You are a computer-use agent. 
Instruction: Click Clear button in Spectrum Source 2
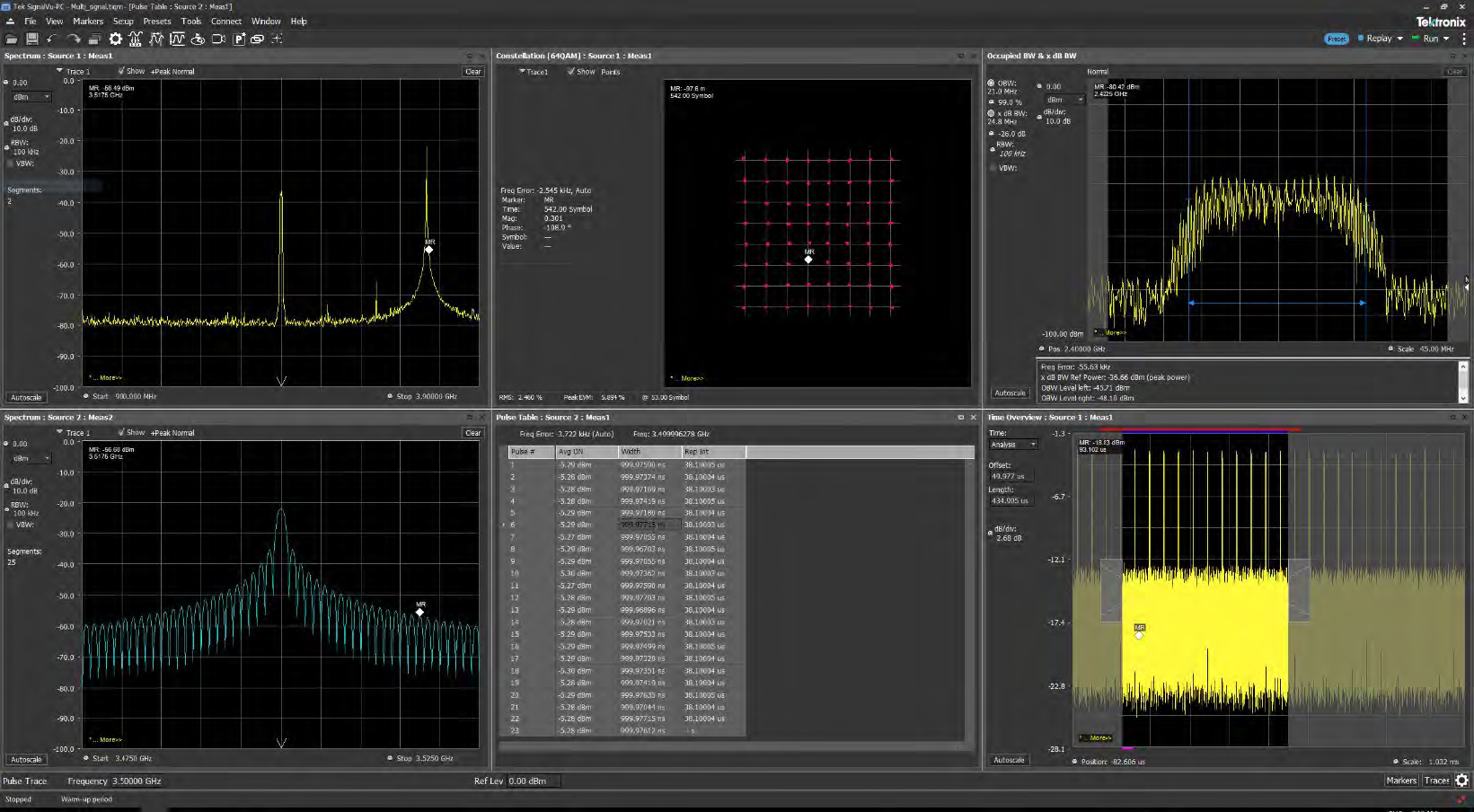[x=473, y=432]
